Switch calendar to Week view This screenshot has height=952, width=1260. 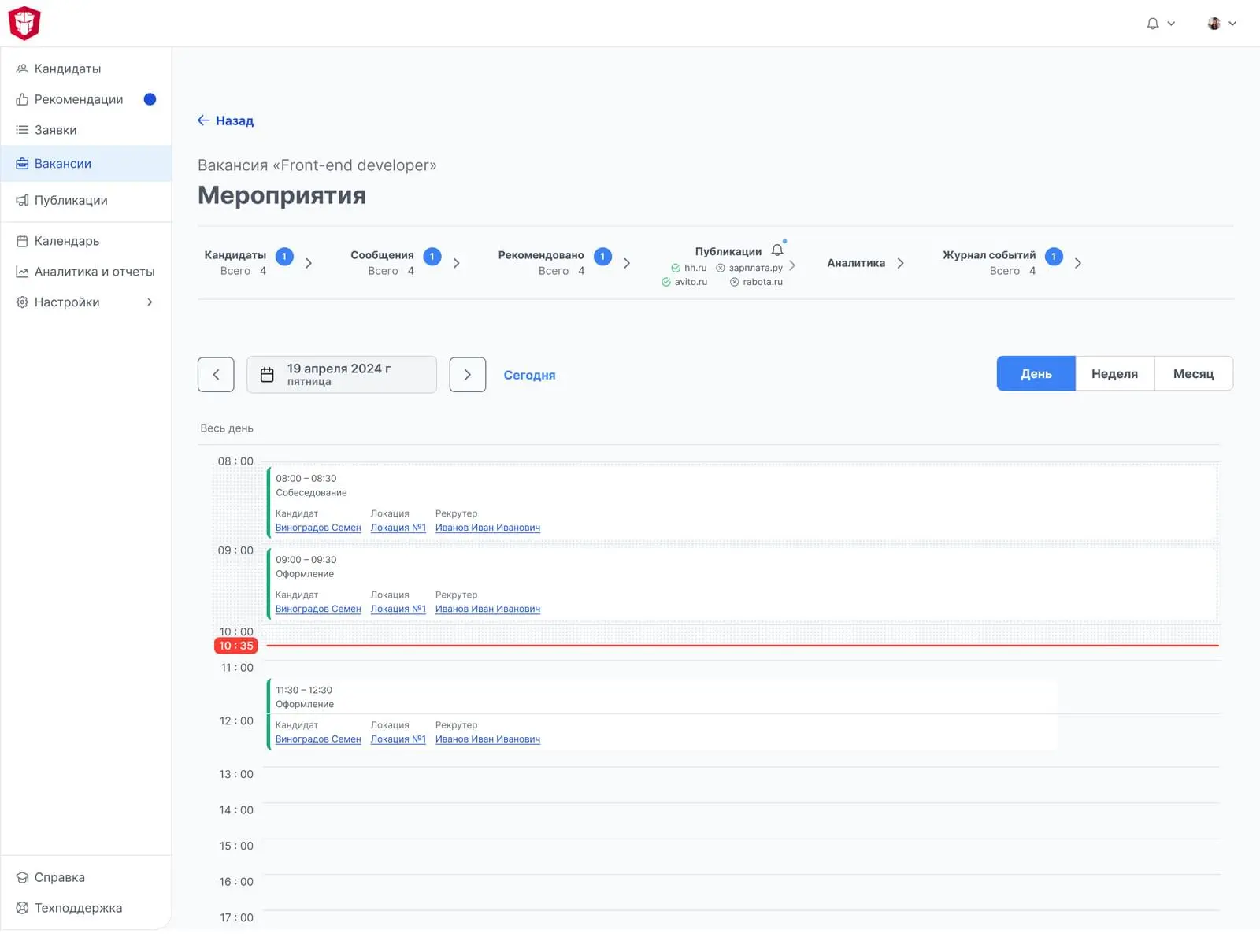(x=1114, y=374)
